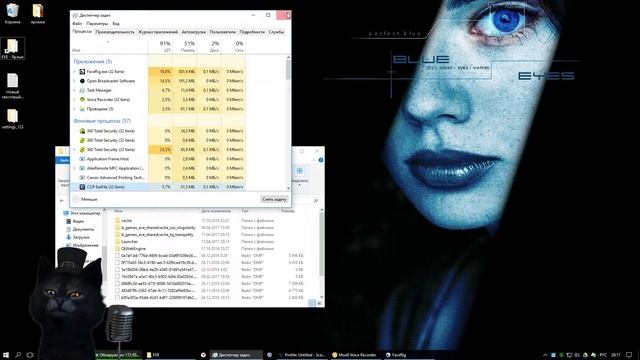Select Видео in Explorer sidebar
Viewport: 640px width, 360px height.
coord(75,221)
